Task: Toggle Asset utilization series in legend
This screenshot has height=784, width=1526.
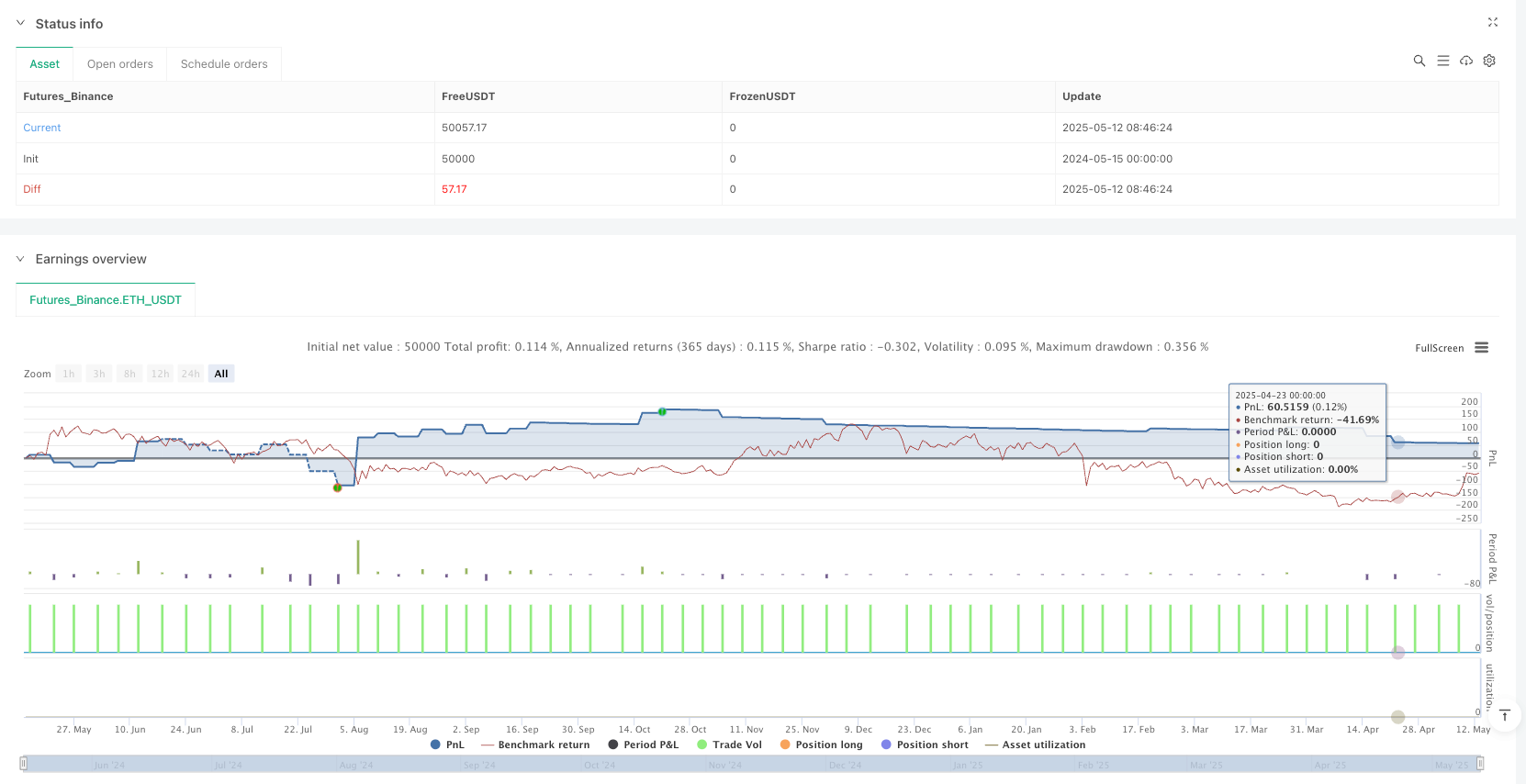Action: coord(1036,745)
